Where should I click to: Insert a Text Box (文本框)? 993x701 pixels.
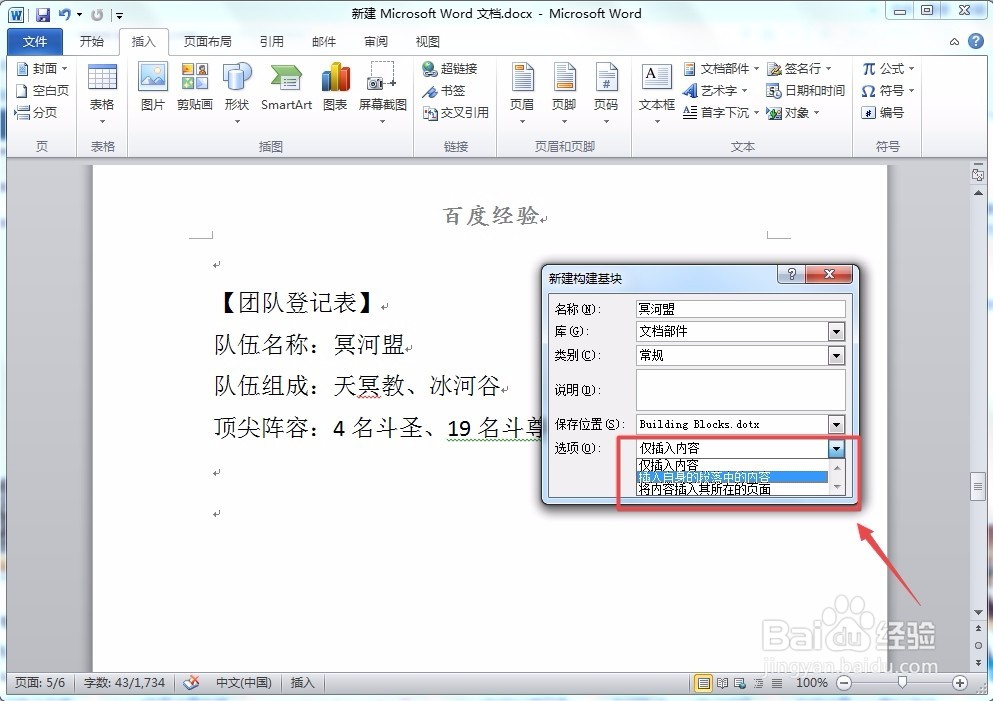pyautogui.click(x=657, y=92)
